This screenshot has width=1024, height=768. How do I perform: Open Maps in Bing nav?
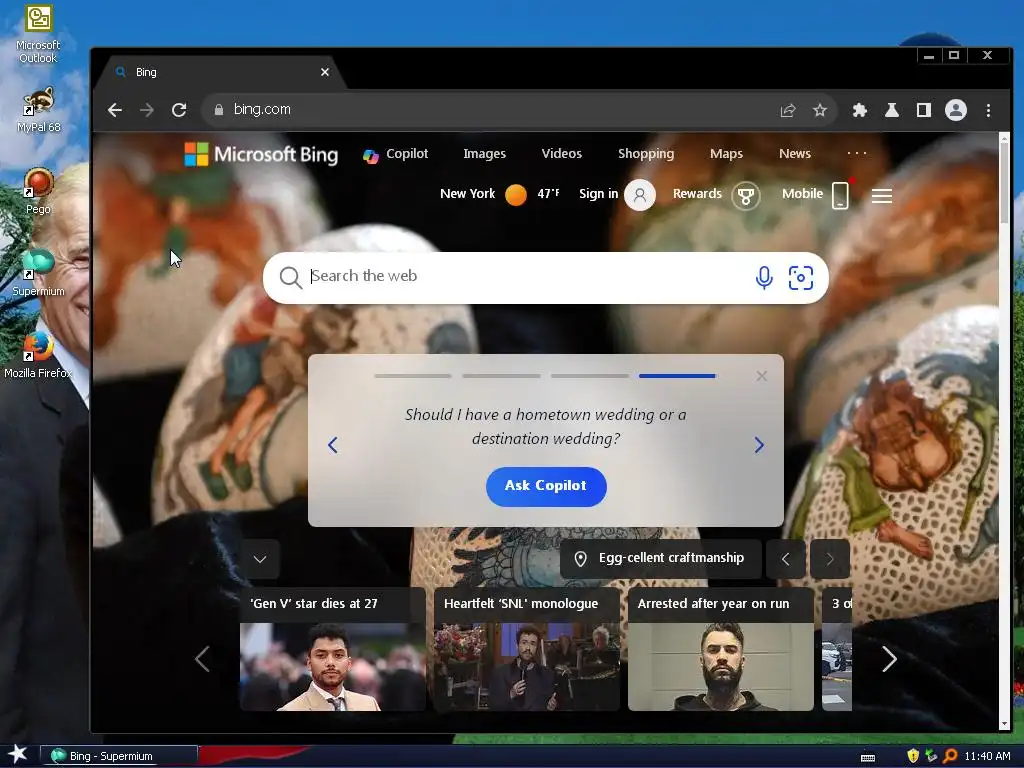[x=726, y=153]
